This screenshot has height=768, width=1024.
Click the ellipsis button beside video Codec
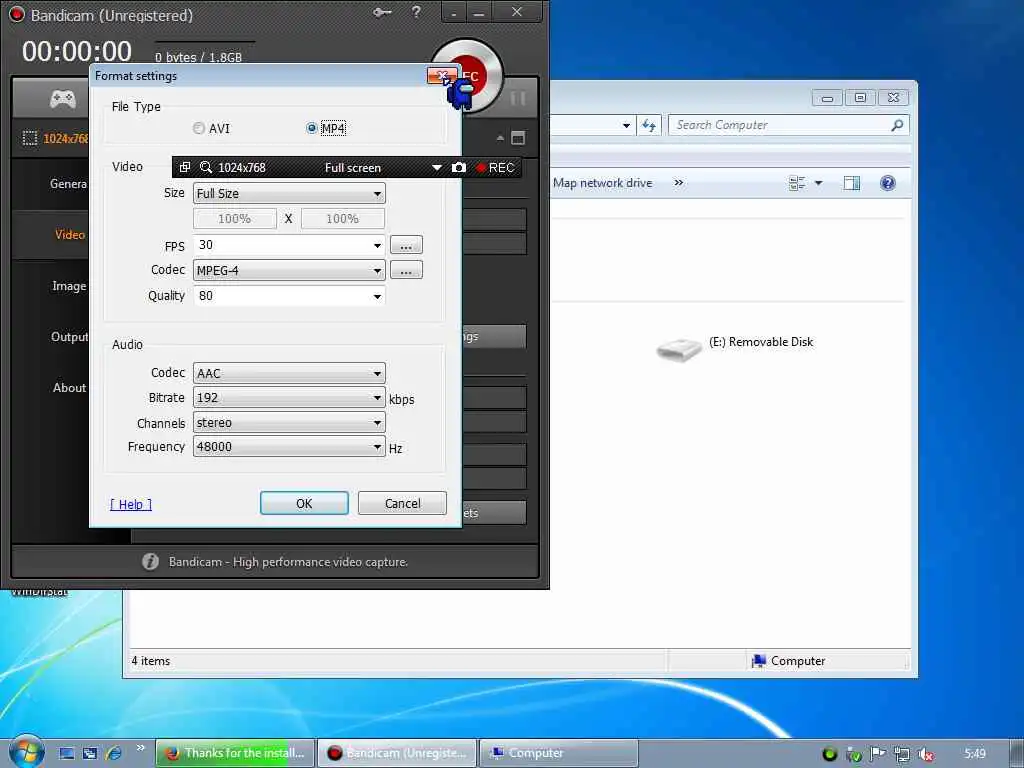pyautogui.click(x=406, y=270)
